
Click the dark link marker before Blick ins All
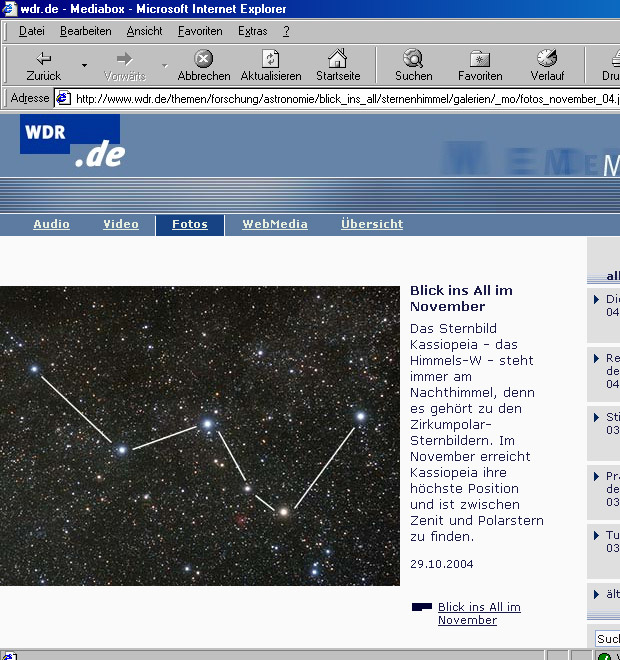[422, 607]
